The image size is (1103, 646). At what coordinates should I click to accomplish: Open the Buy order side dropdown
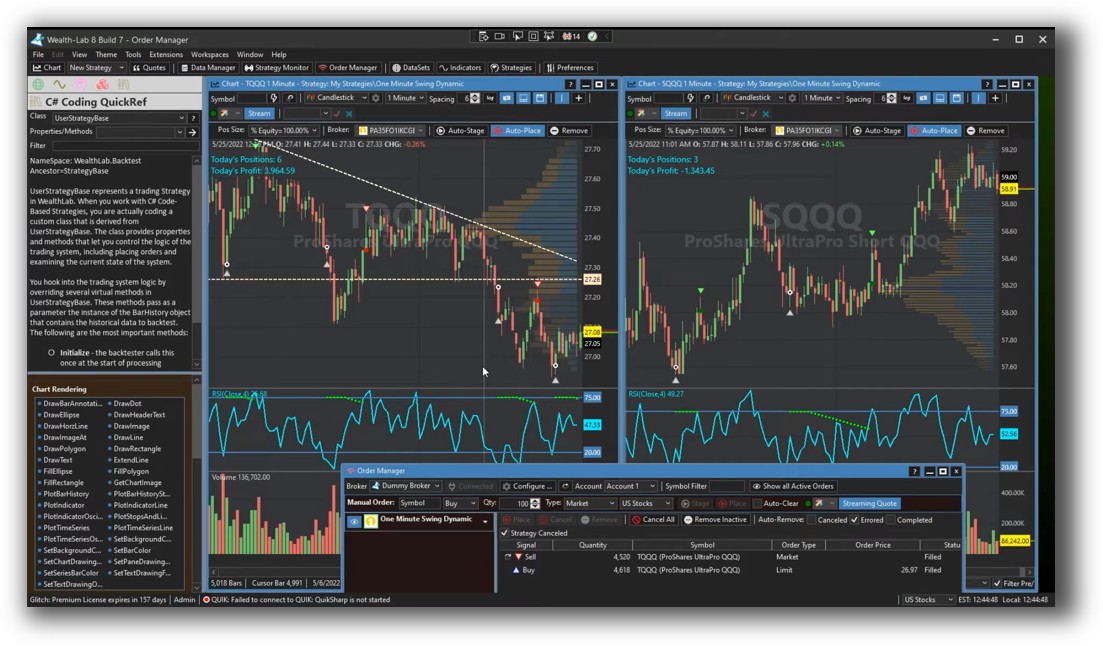(x=458, y=505)
